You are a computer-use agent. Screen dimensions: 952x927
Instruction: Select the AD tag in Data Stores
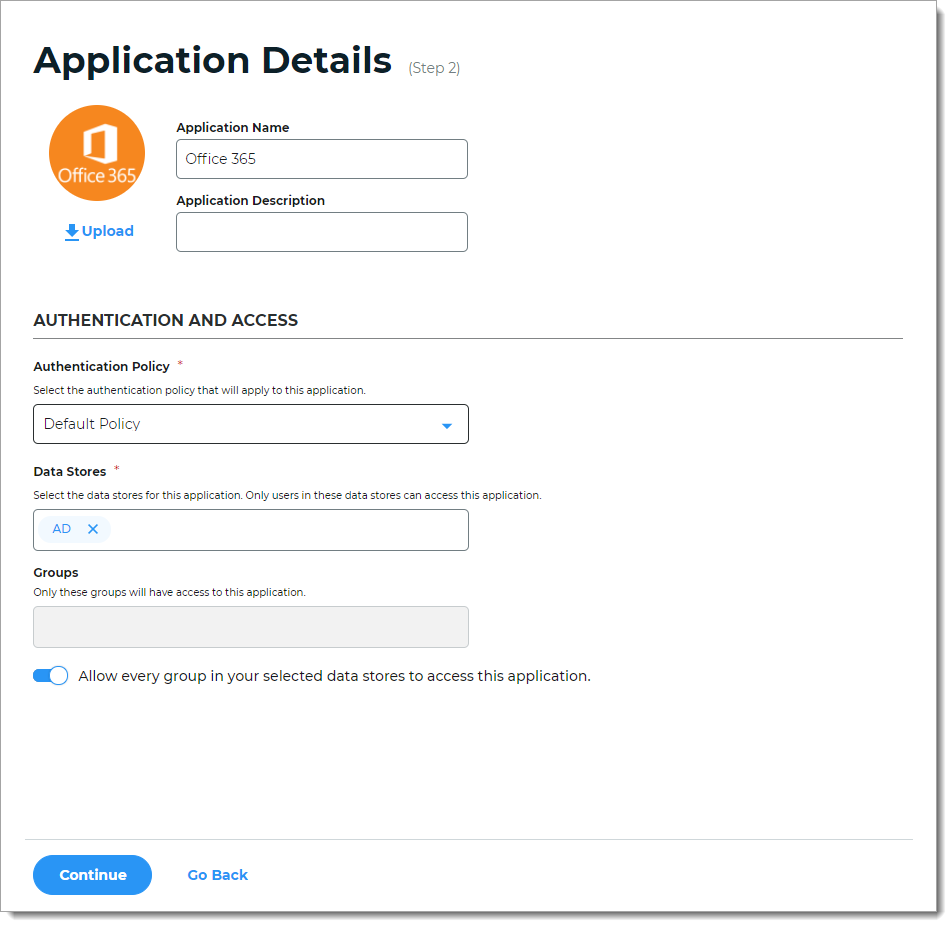pyautogui.click(x=61, y=529)
